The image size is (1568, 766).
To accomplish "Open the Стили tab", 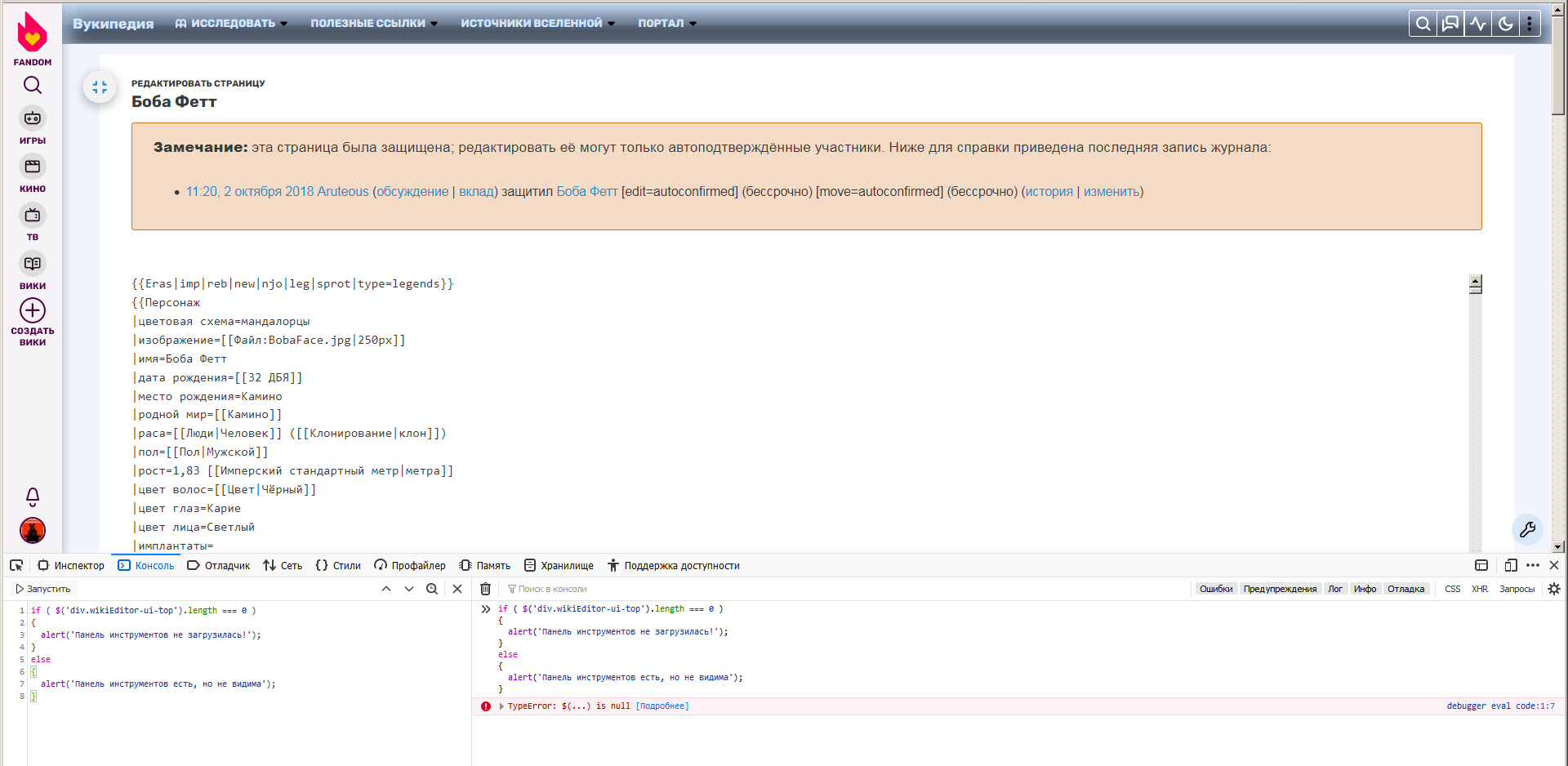I will [x=338, y=565].
